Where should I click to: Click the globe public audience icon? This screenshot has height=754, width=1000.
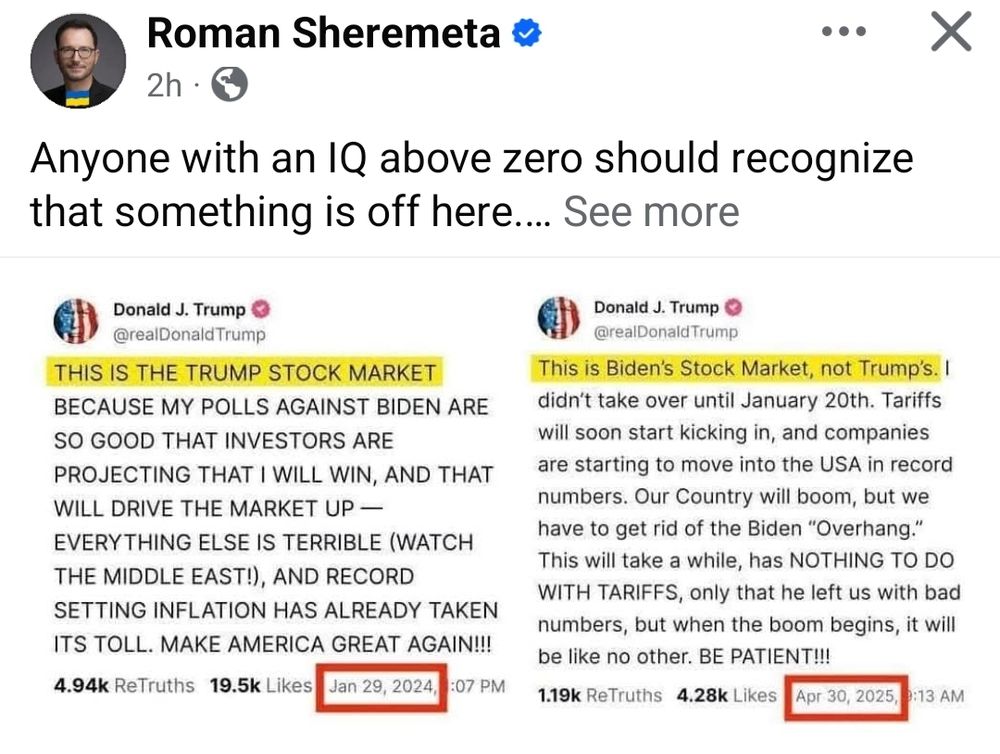(230, 84)
